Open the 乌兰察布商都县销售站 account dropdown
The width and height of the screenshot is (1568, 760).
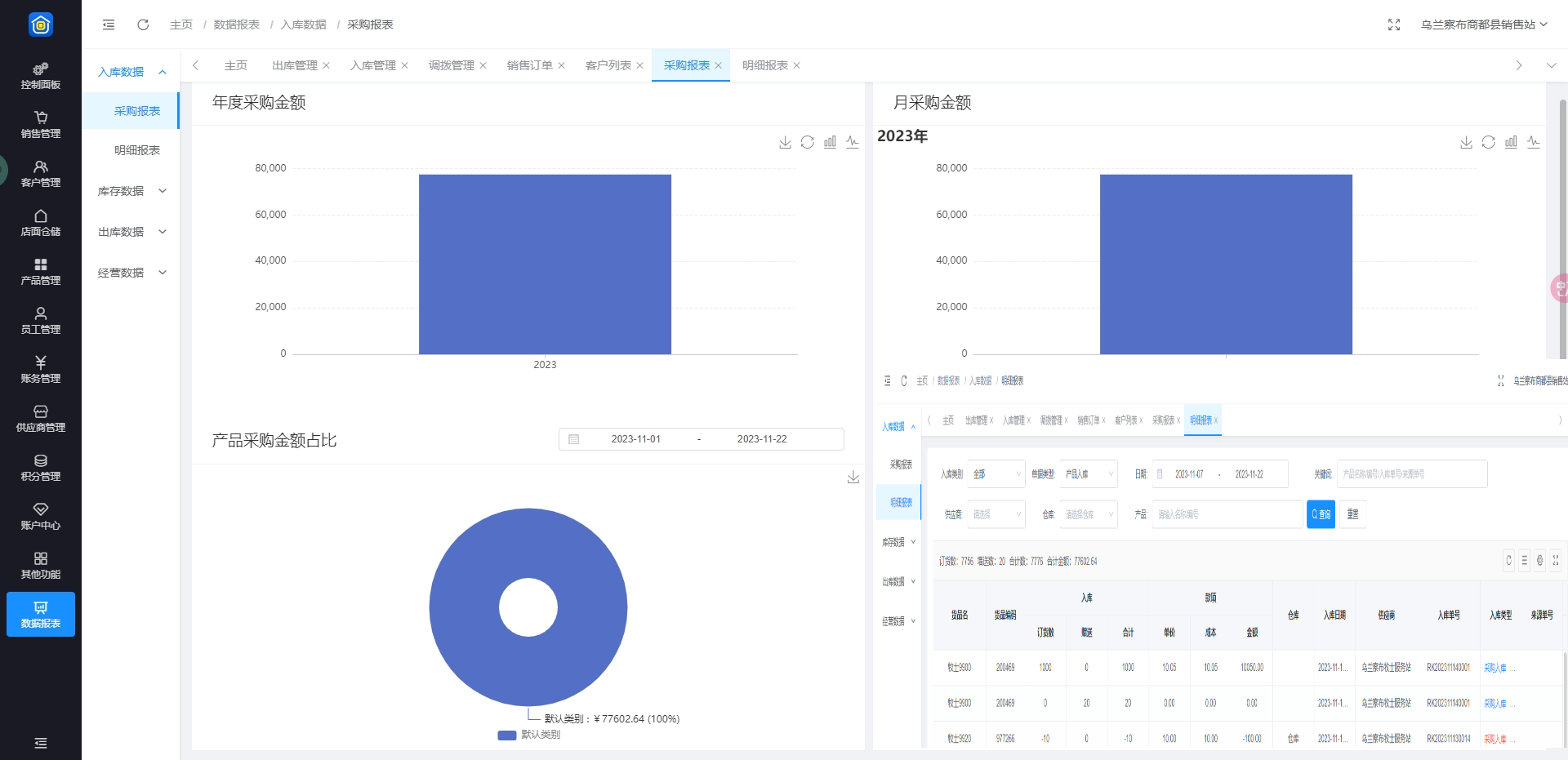(x=1483, y=24)
